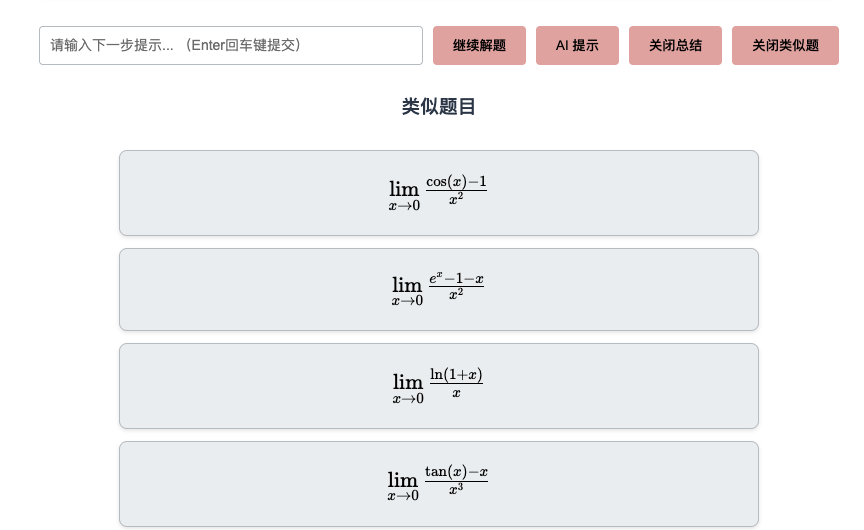
Task: Click the "lim" symbol in the logarithm problem
Action: click(x=408, y=382)
